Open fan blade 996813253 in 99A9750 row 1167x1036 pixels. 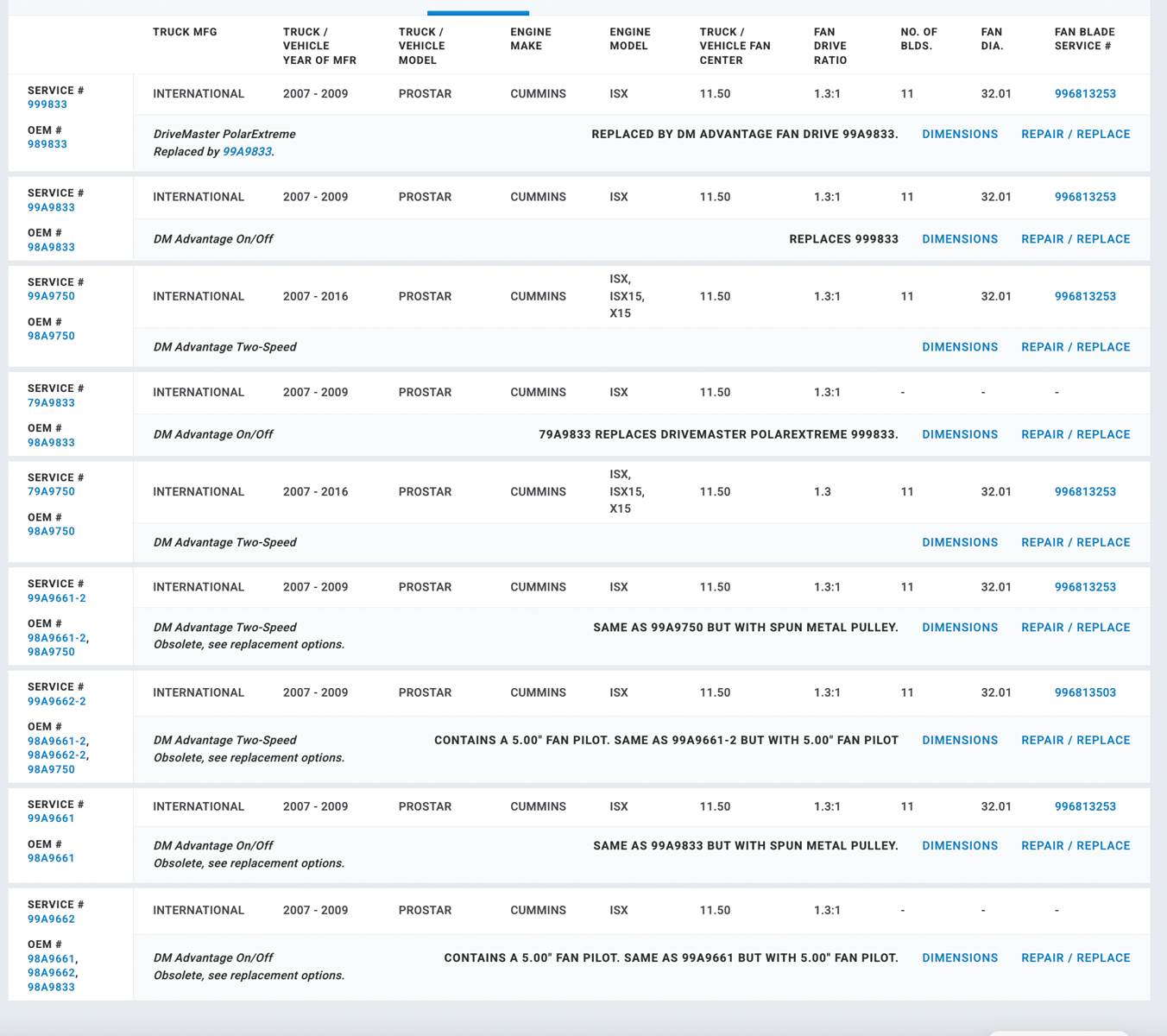[1085, 296]
